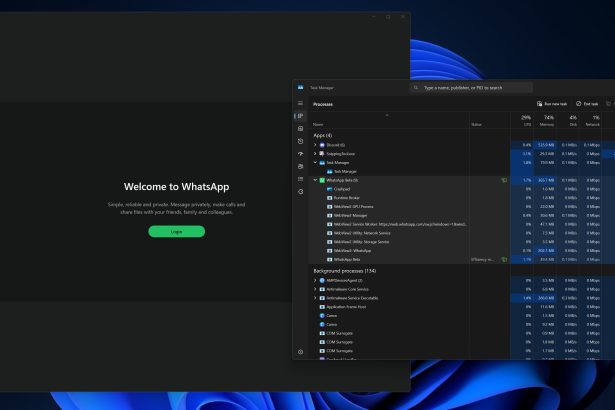This screenshot has width=615, height=410.
Task: Expand Antimalware Core Service group
Action: 315,289
